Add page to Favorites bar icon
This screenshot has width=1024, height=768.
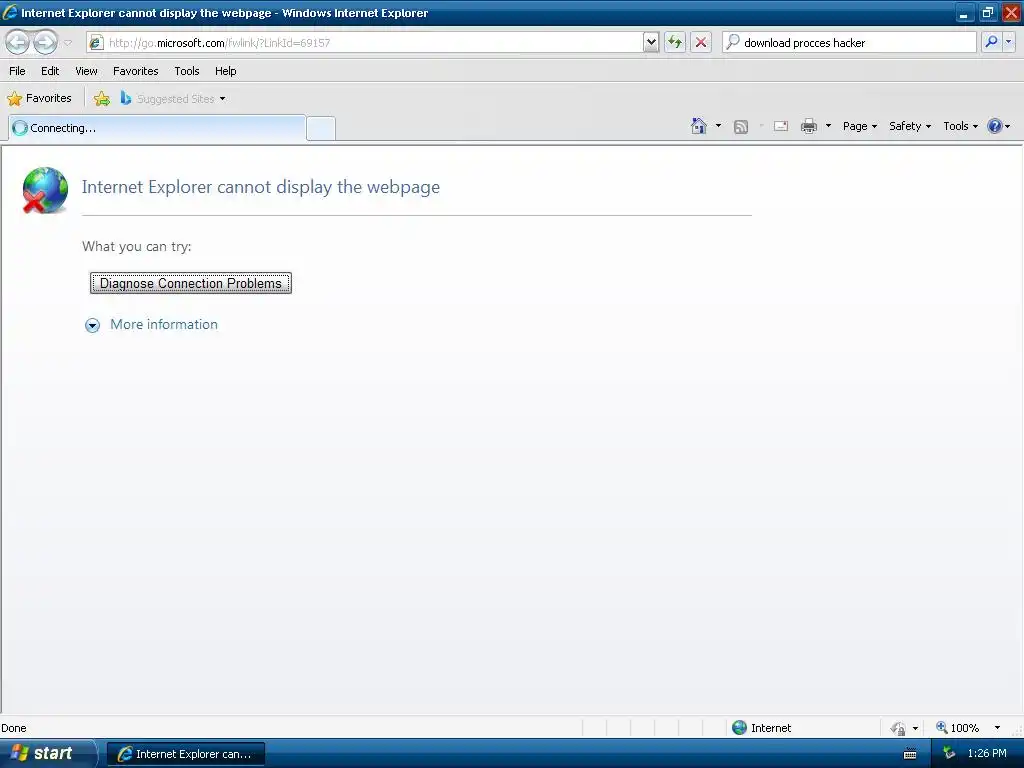pyautogui.click(x=102, y=99)
